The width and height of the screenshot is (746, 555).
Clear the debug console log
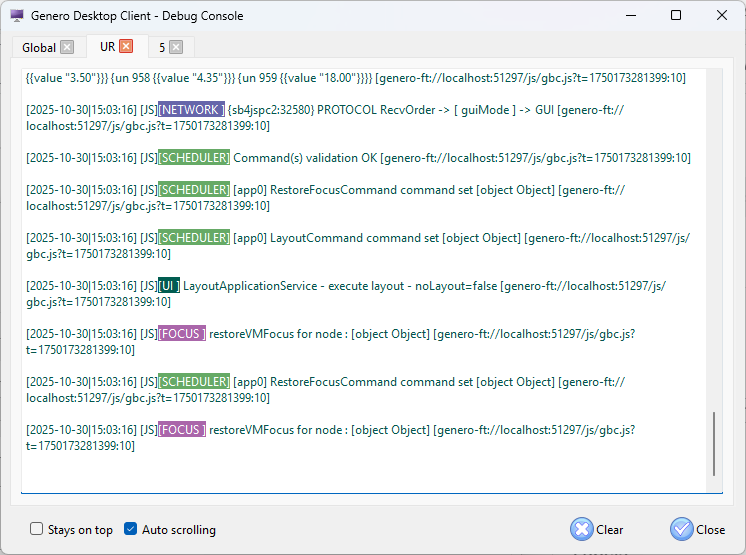(x=597, y=529)
